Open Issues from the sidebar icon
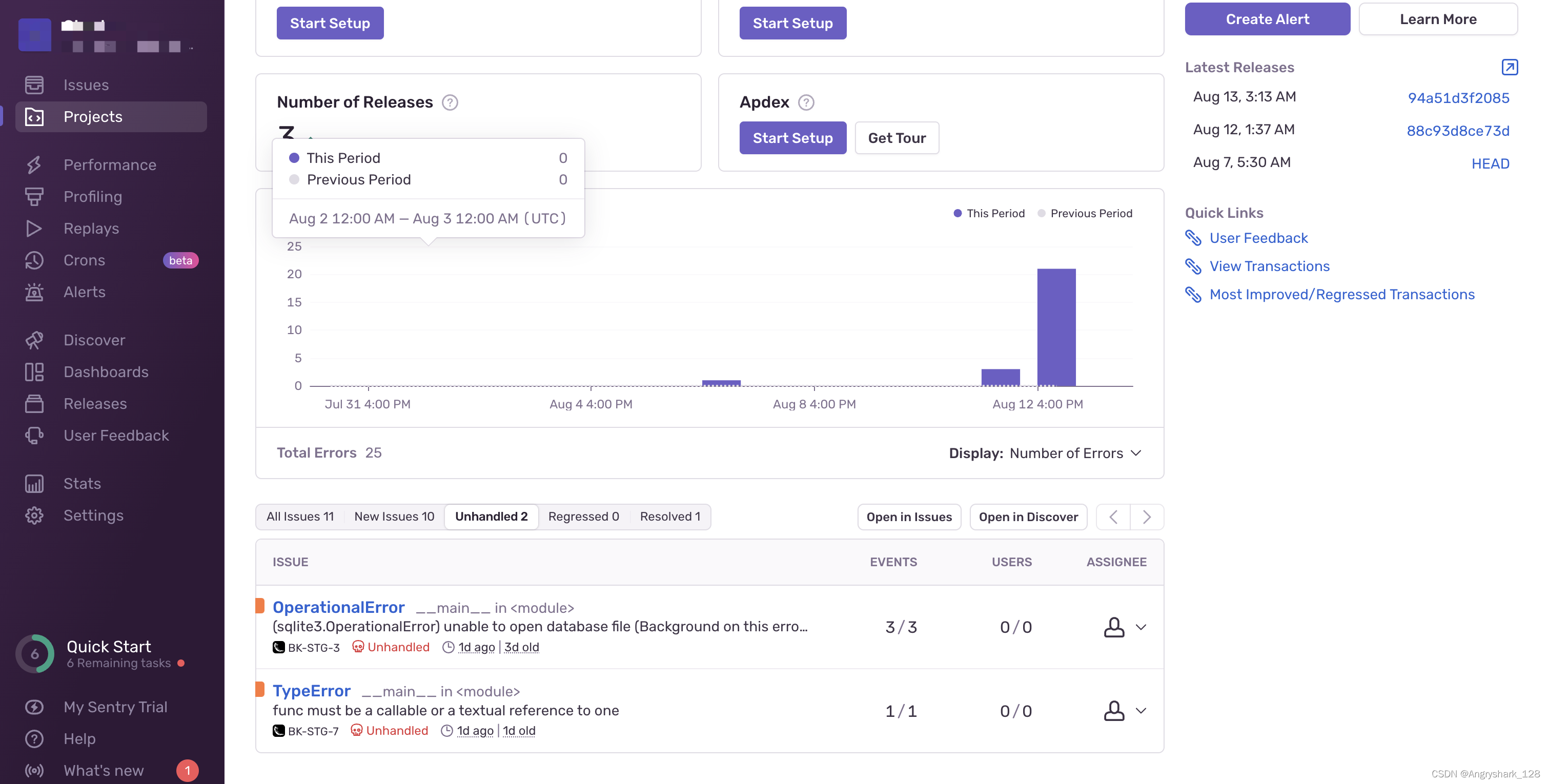 tap(34, 85)
